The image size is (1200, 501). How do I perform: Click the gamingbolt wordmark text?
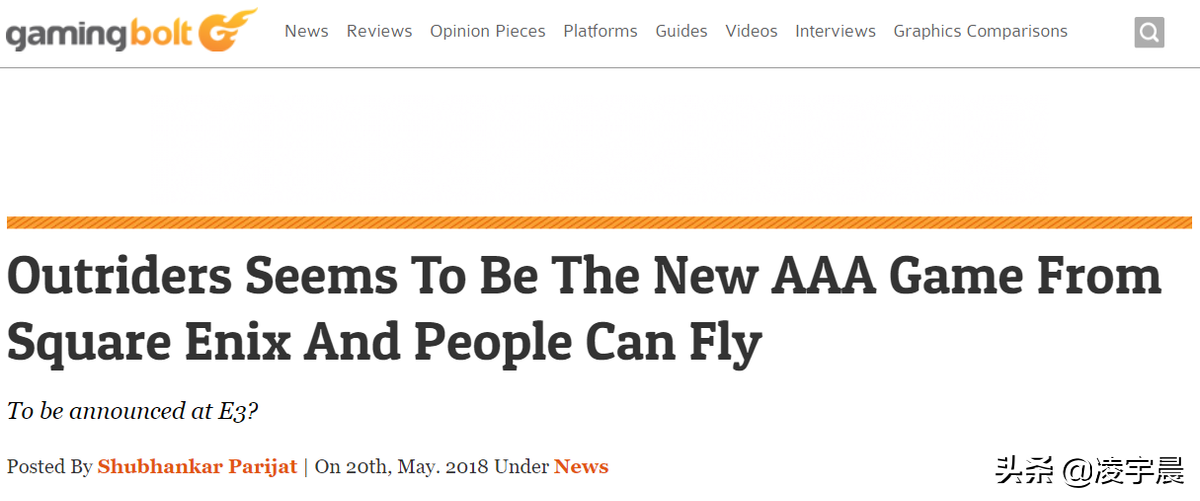(x=100, y=35)
